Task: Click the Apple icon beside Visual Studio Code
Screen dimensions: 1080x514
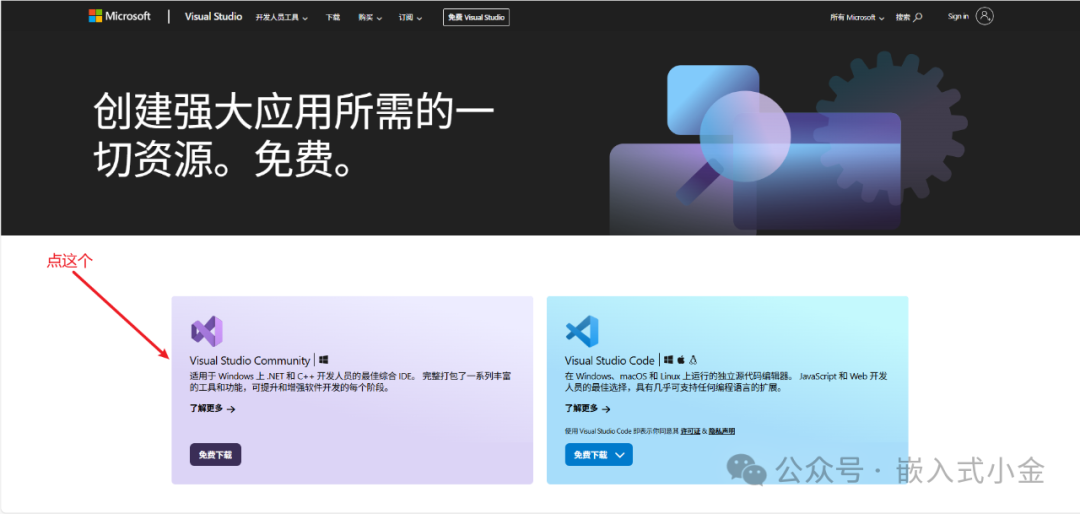Action: coord(681,360)
